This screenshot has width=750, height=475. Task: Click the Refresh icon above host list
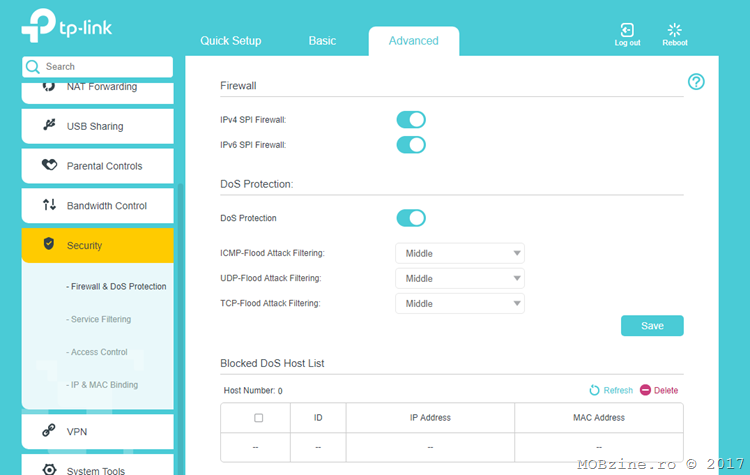pyautogui.click(x=595, y=390)
